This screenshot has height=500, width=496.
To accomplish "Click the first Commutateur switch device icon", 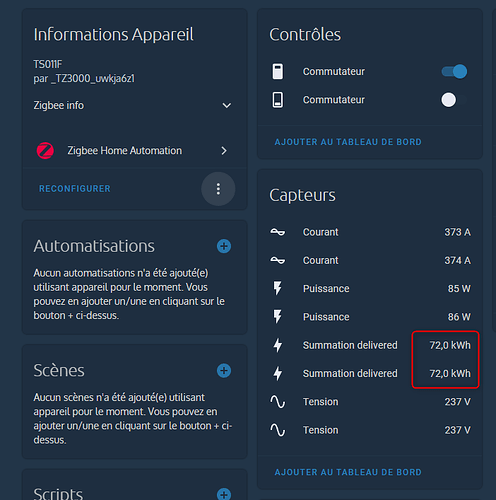I will coord(278,71).
